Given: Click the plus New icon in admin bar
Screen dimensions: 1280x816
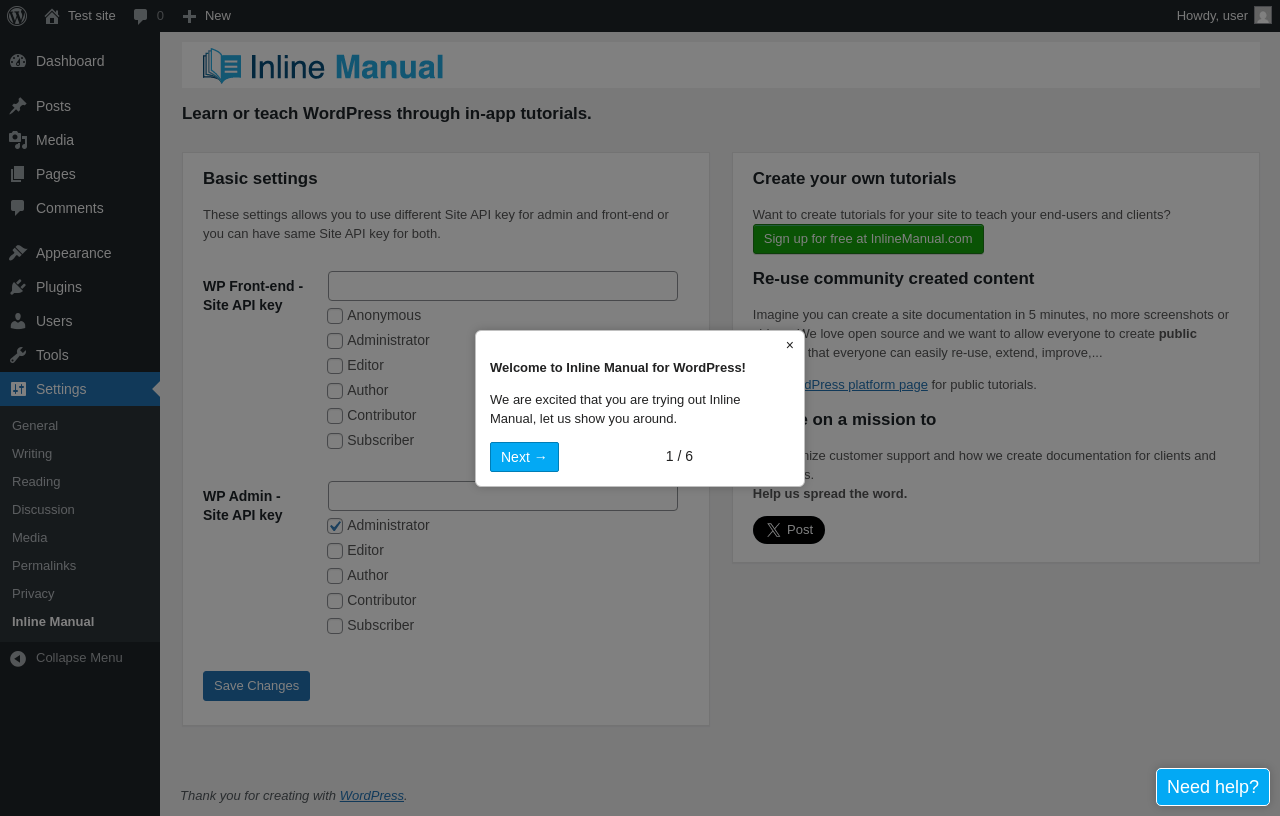Looking at the screenshot, I should [189, 16].
